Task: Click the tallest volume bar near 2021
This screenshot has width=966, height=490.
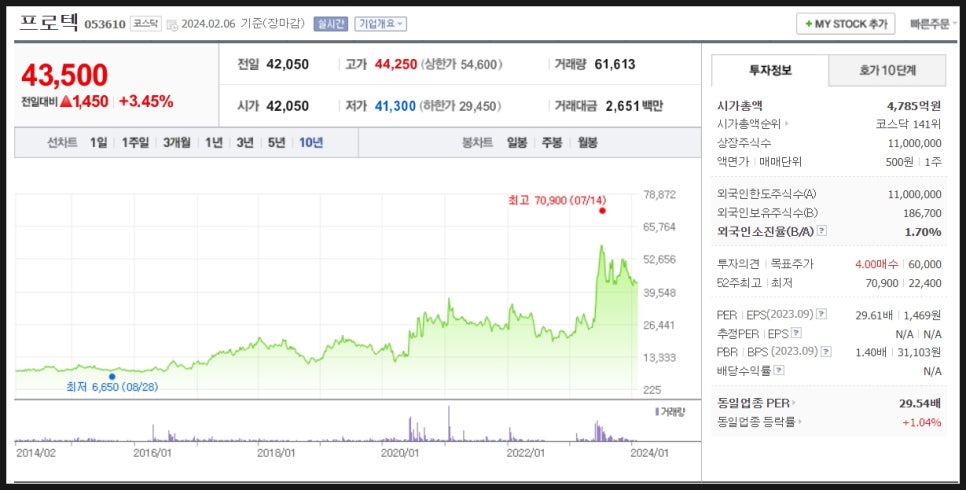Action: tap(448, 423)
